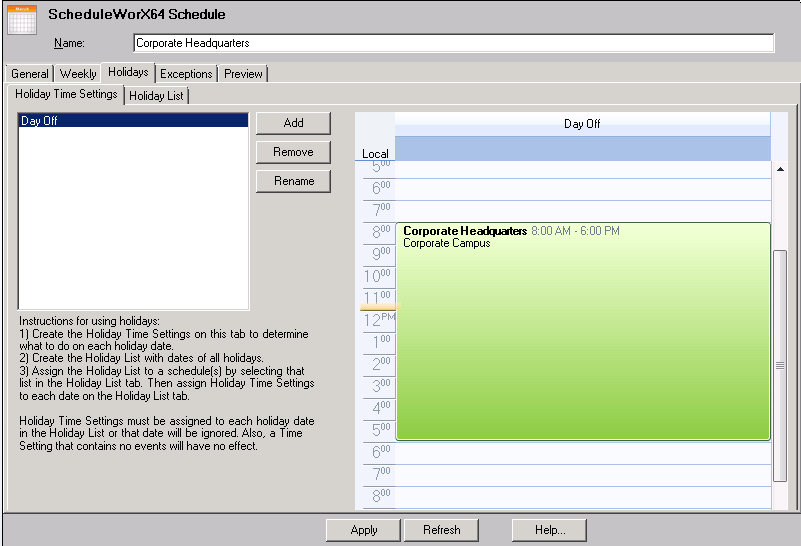Open the General tab

click(30, 74)
